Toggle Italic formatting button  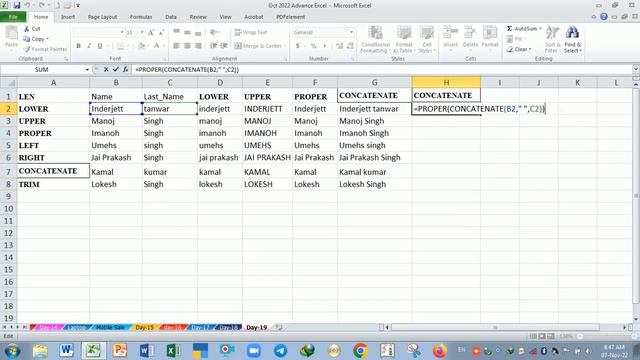click(x=89, y=46)
